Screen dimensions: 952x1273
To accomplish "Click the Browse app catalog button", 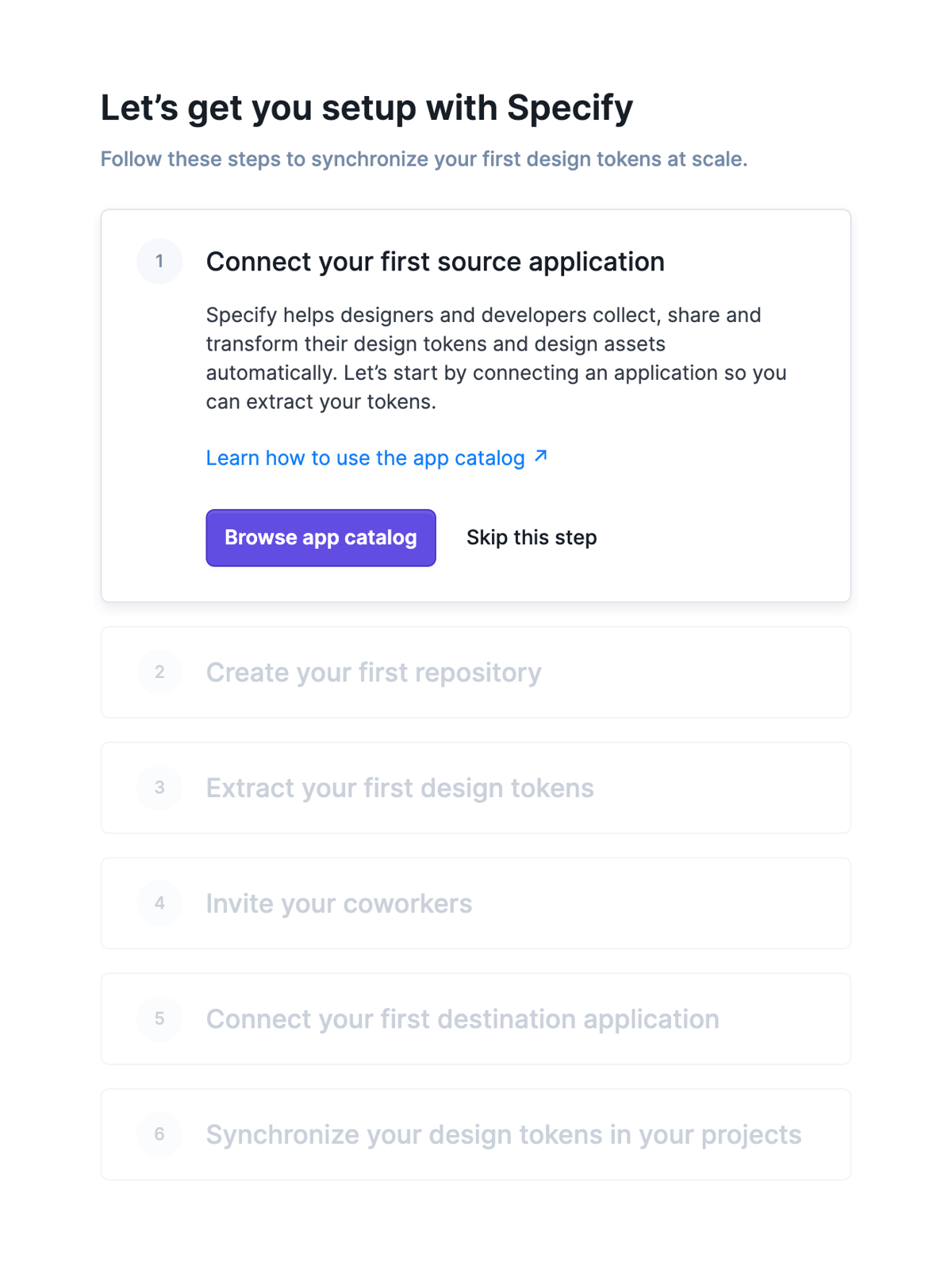I will (320, 537).
